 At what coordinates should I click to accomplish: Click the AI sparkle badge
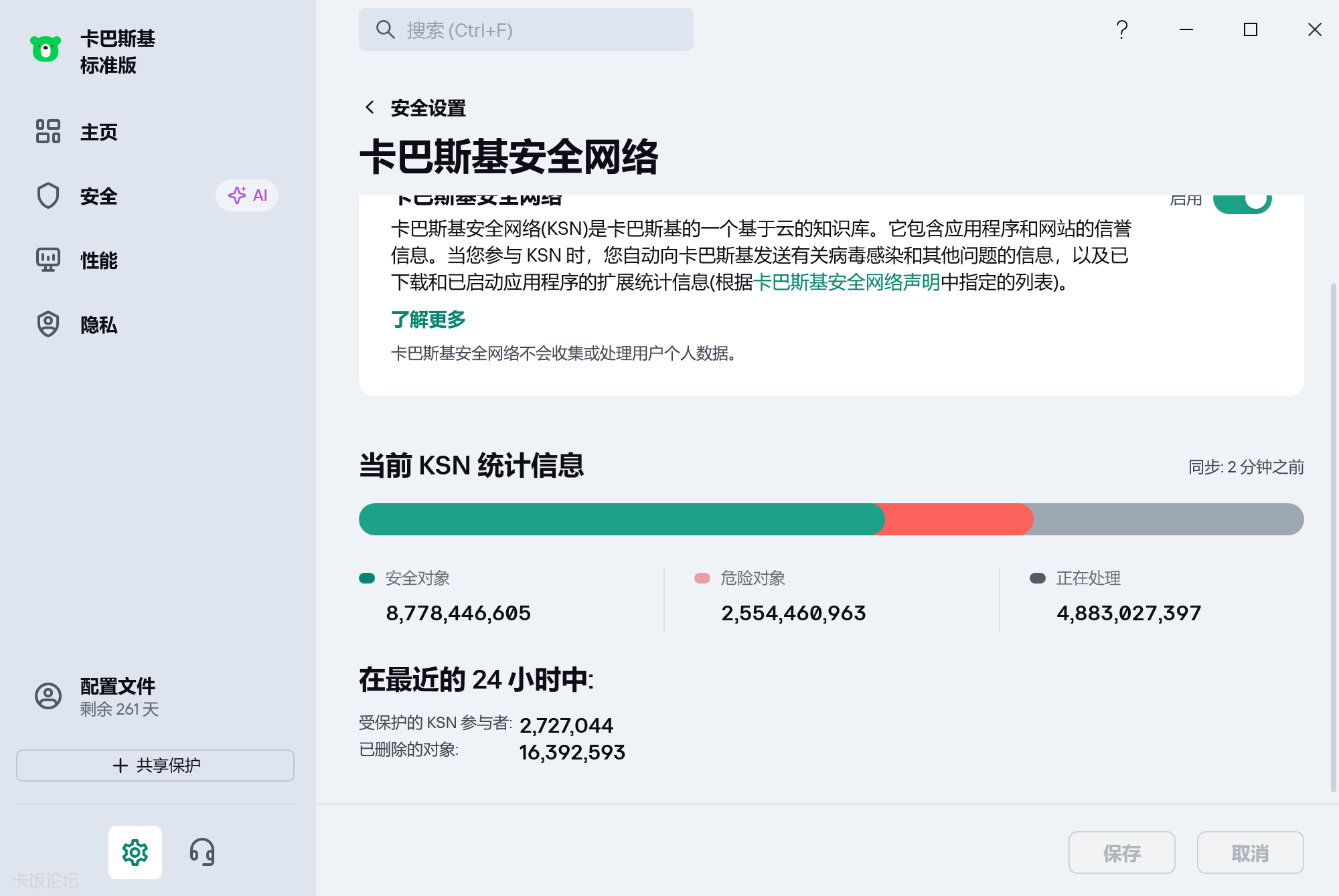[x=247, y=195]
